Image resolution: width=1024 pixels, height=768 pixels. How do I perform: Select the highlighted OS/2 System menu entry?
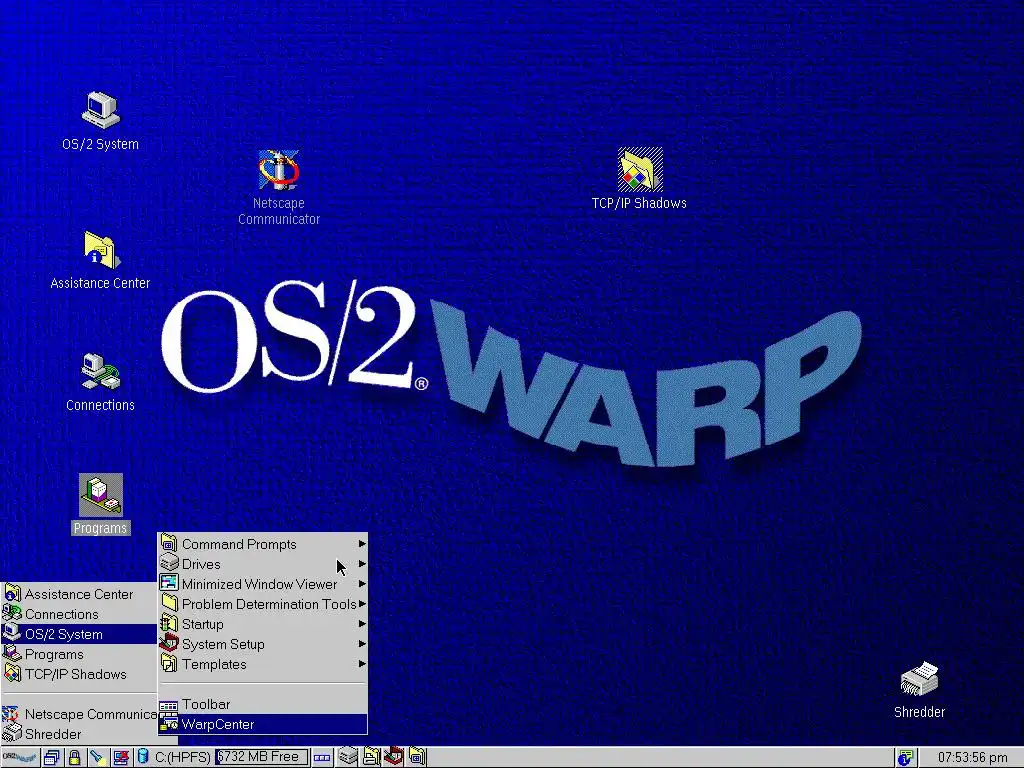(x=79, y=634)
